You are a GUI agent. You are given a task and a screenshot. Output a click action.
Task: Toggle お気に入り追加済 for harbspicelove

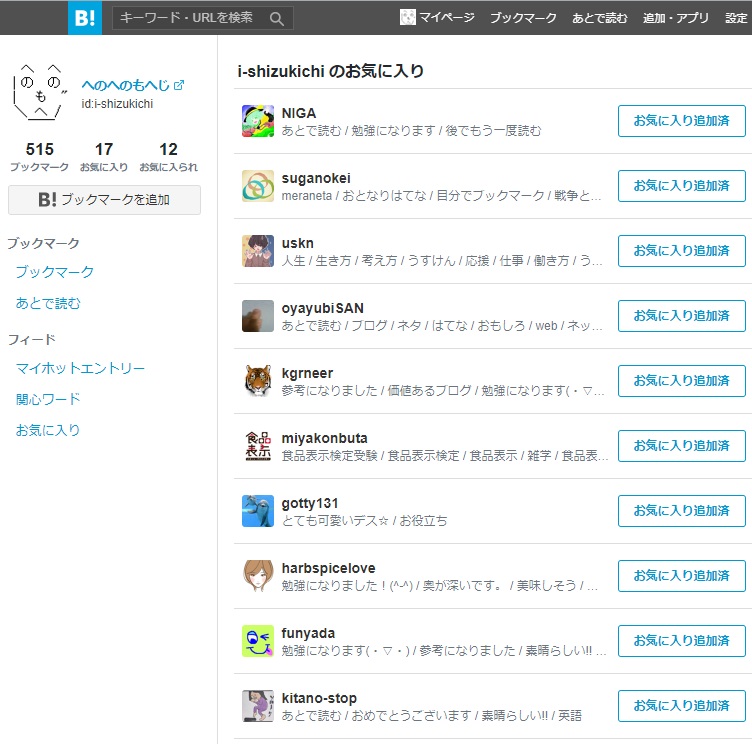(682, 576)
